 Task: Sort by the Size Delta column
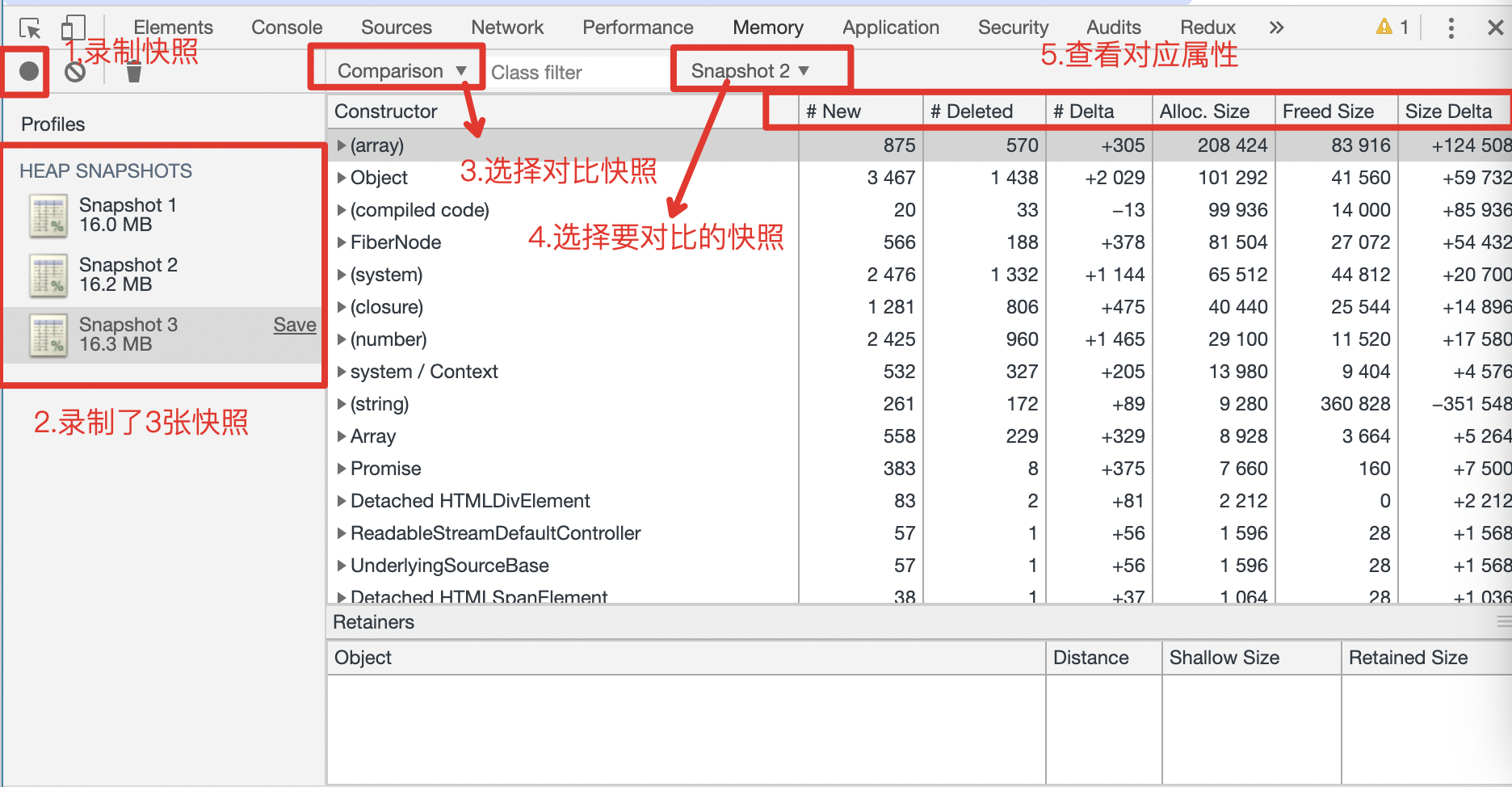tap(1455, 112)
